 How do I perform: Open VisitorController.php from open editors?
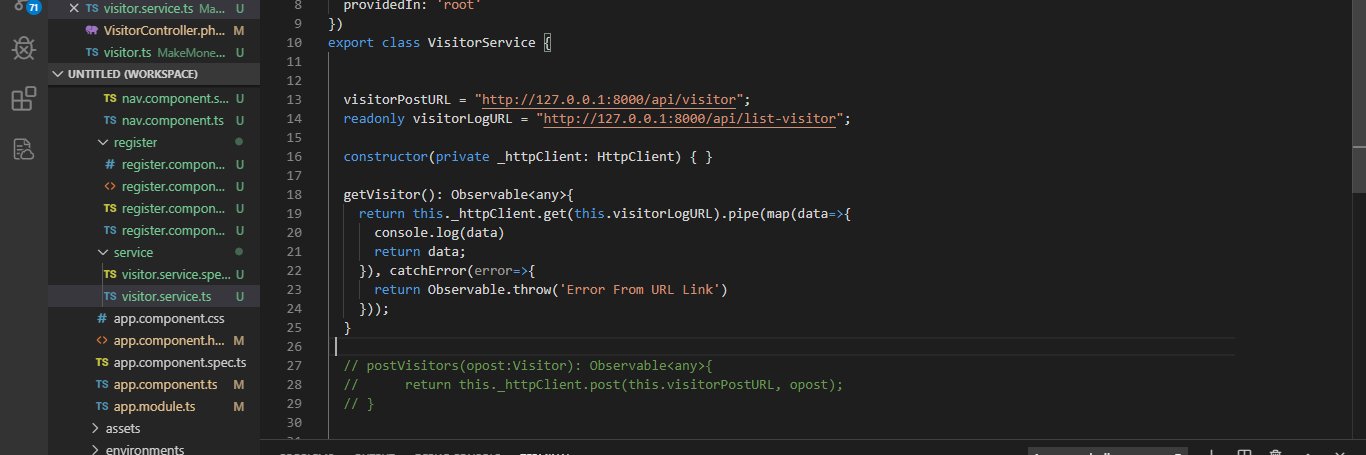point(154,30)
